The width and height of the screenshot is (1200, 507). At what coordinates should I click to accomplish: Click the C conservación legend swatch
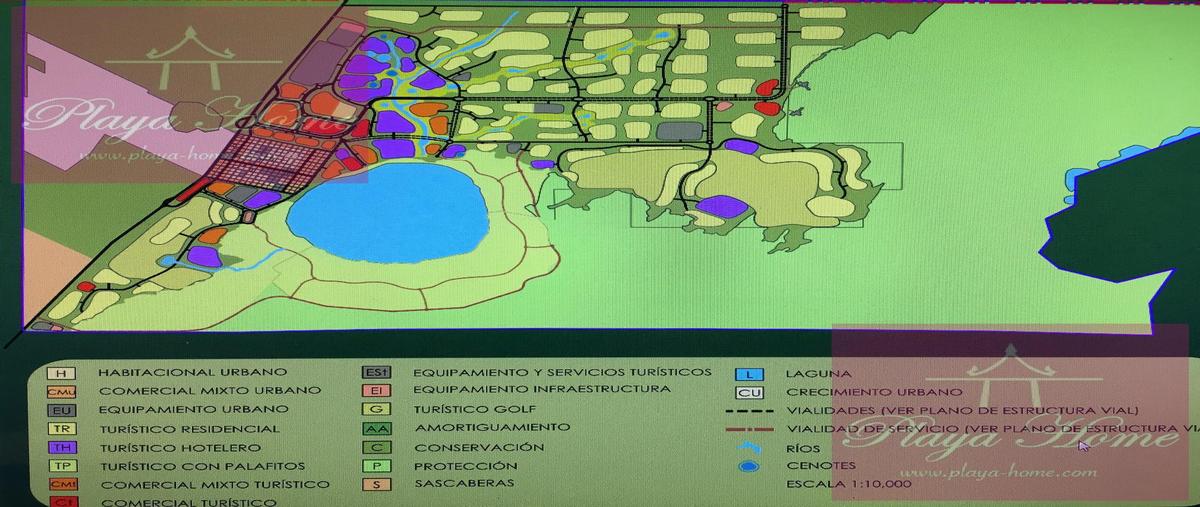pos(376,447)
